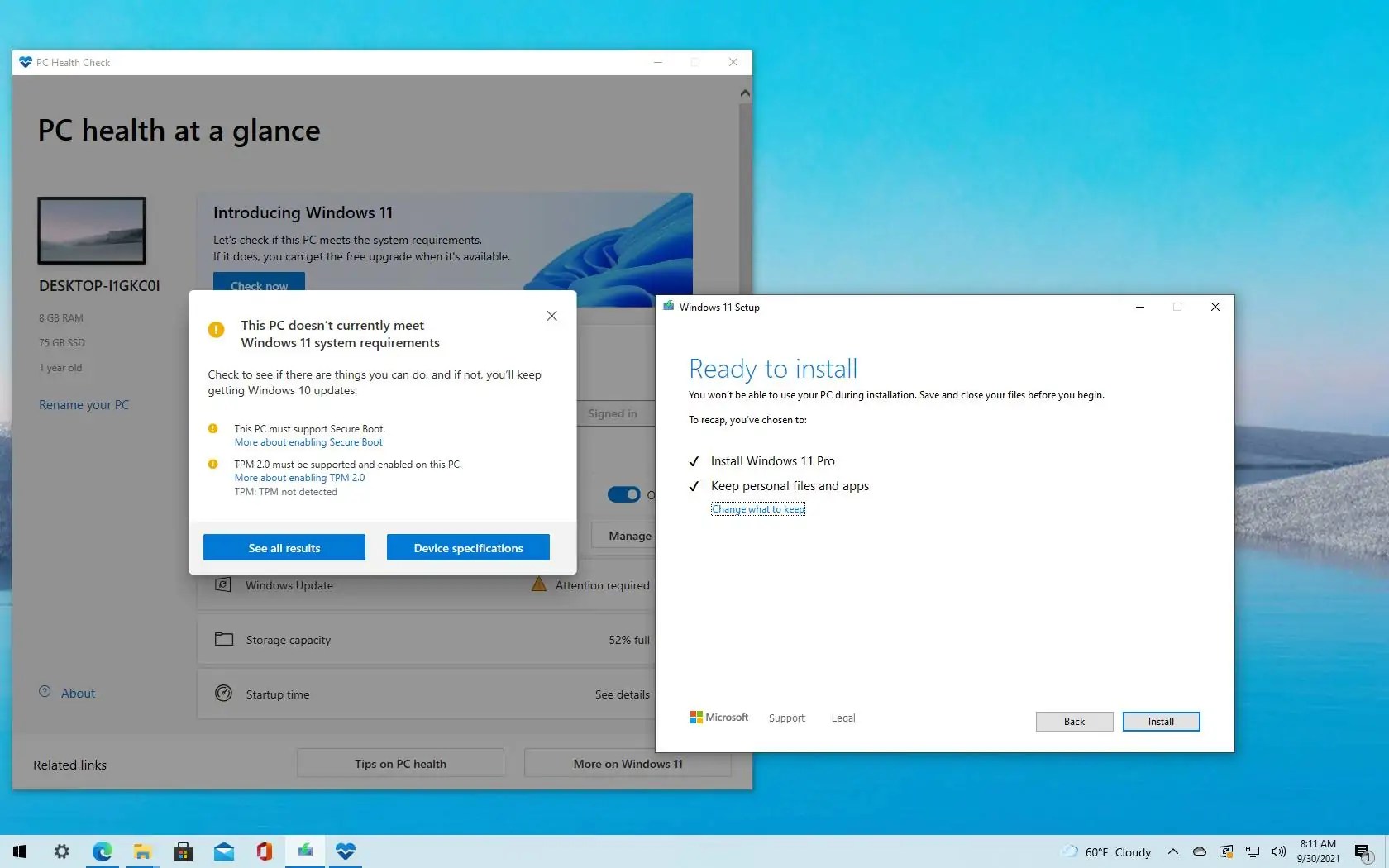Click the scroll-up arrow in PC Health Check
1389x868 pixels.
[743, 93]
